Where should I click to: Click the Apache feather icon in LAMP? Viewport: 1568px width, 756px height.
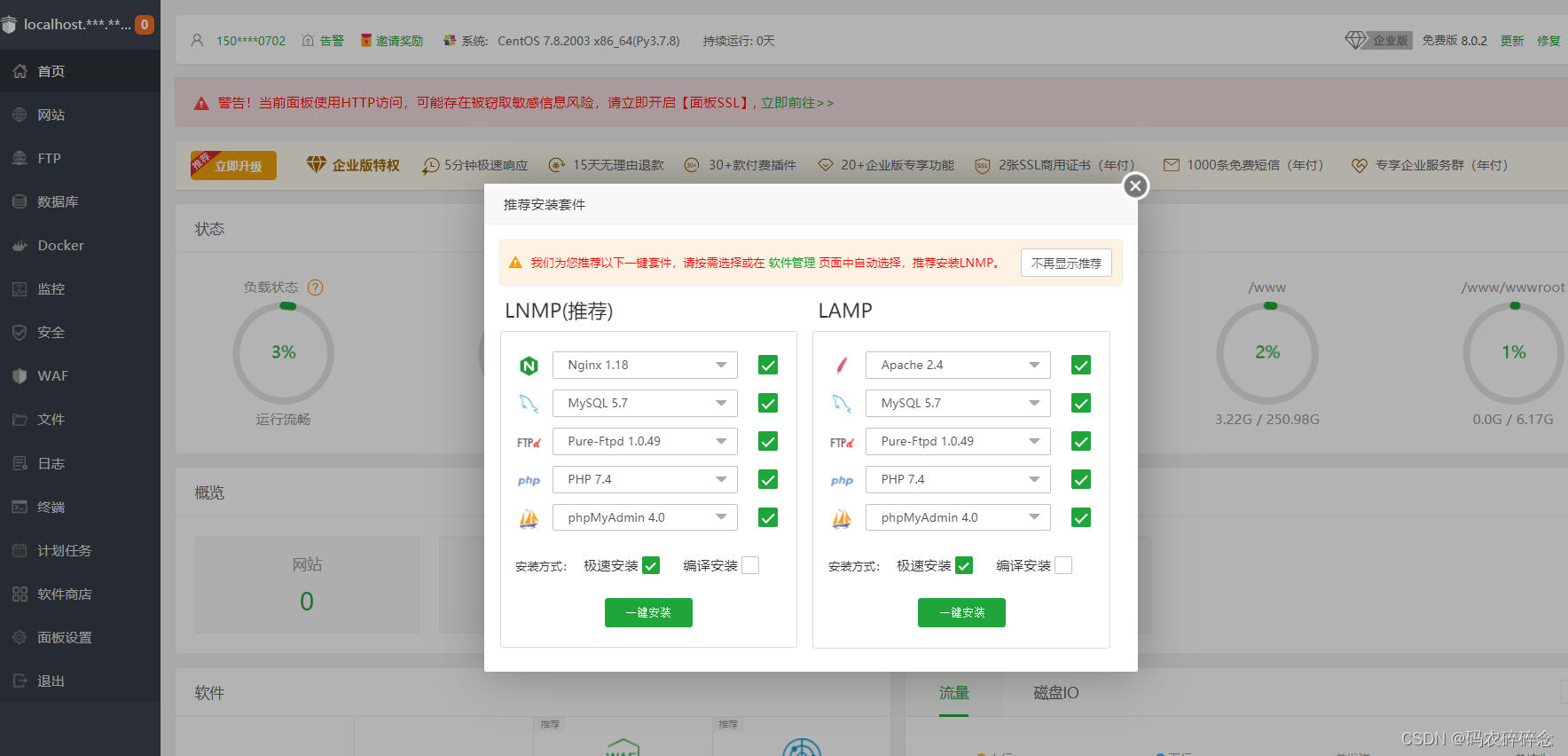(842, 365)
